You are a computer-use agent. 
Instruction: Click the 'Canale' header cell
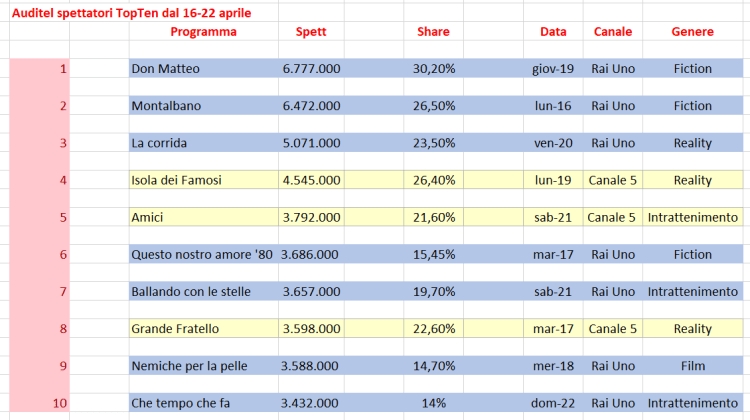(613, 32)
